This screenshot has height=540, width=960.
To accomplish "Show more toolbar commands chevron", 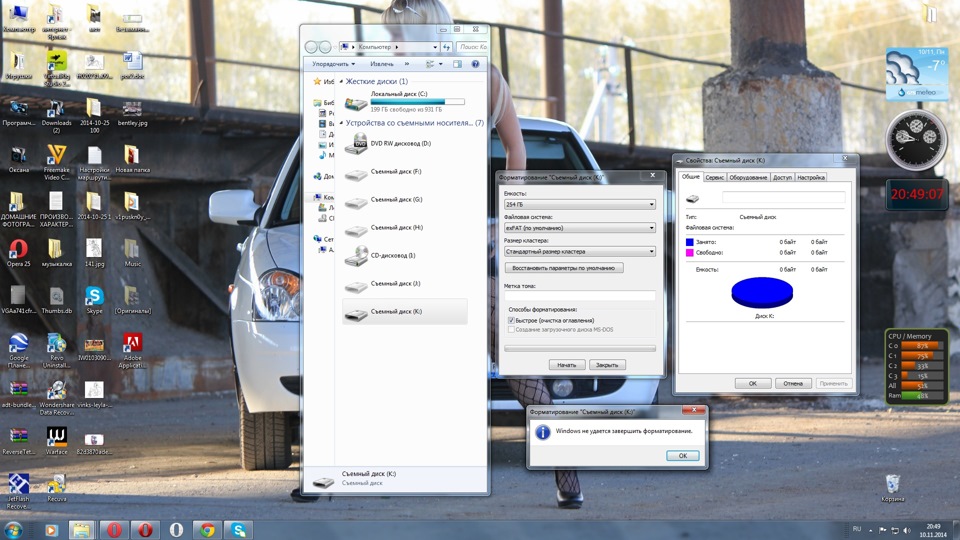I will [x=407, y=64].
